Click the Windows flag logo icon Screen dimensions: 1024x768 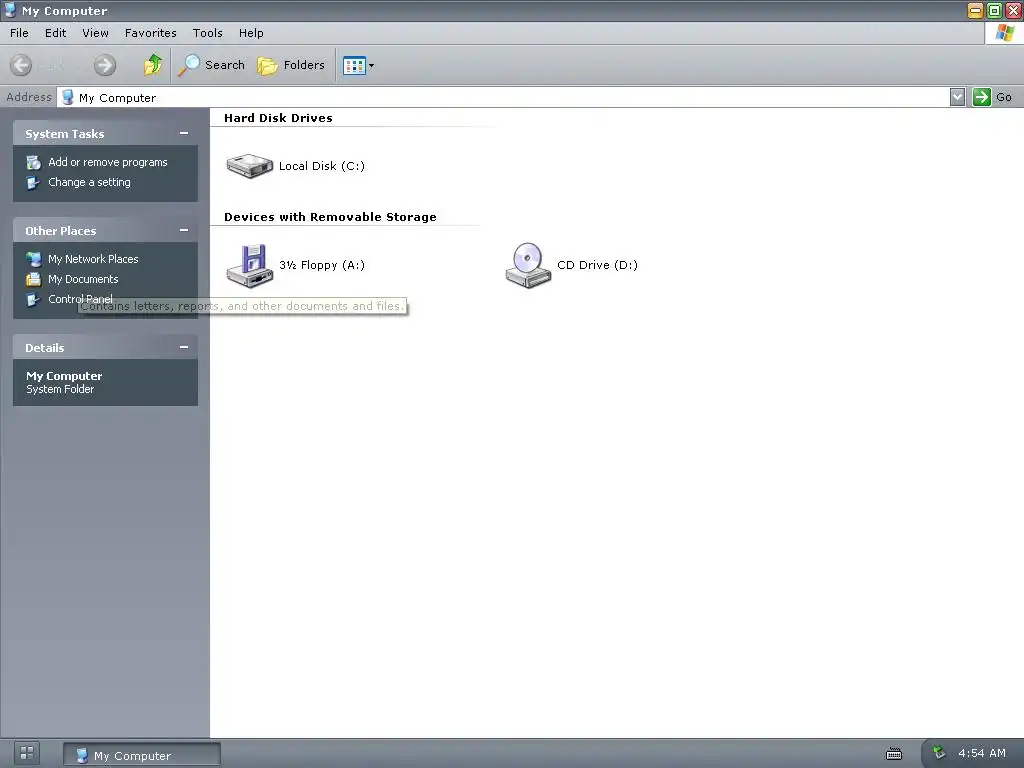click(x=1004, y=33)
